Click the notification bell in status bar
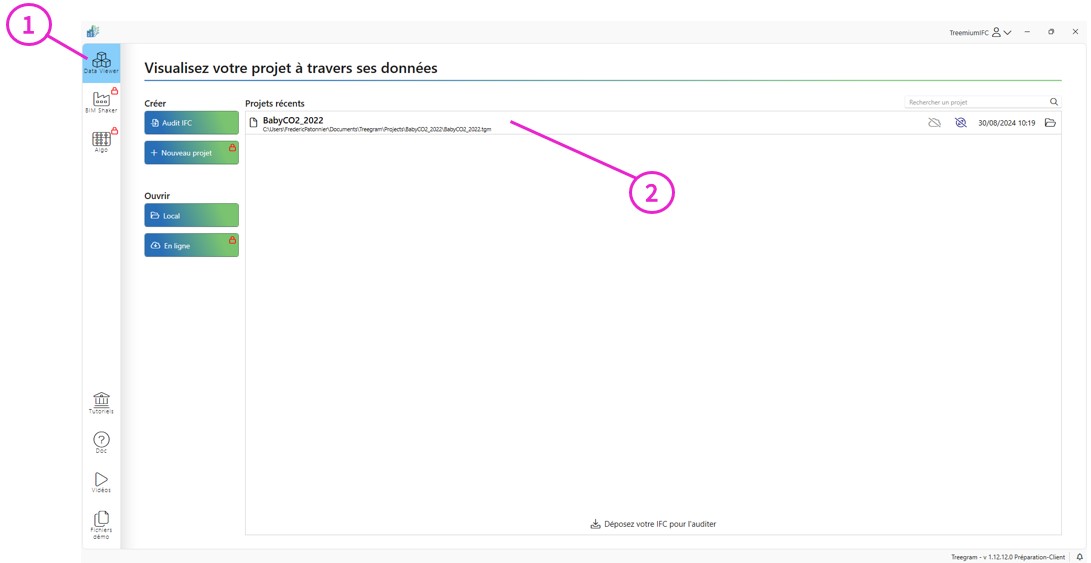The height and width of the screenshot is (563, 1091). coord(1079,557)
